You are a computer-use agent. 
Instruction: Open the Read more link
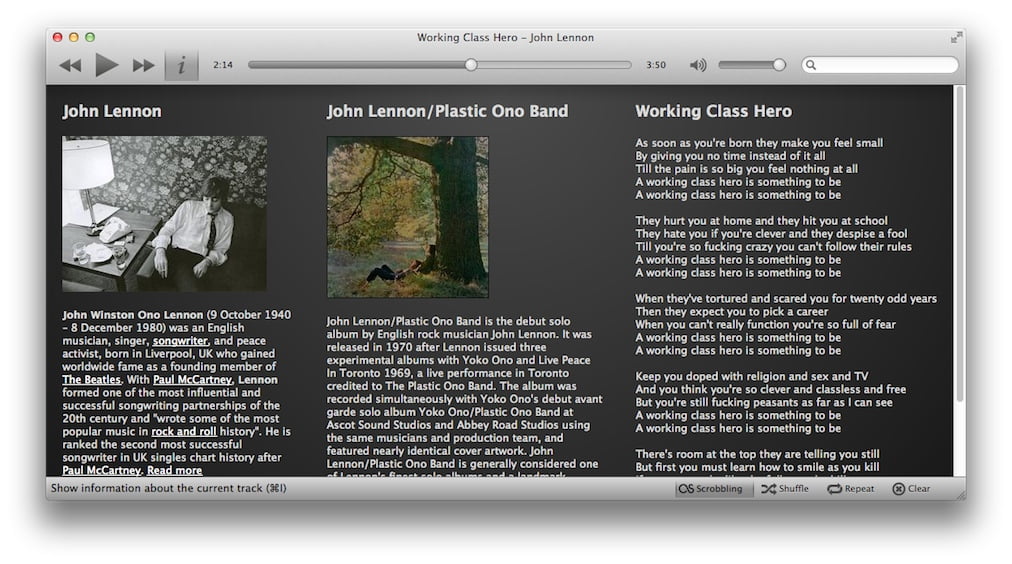[x=174, y=470]
